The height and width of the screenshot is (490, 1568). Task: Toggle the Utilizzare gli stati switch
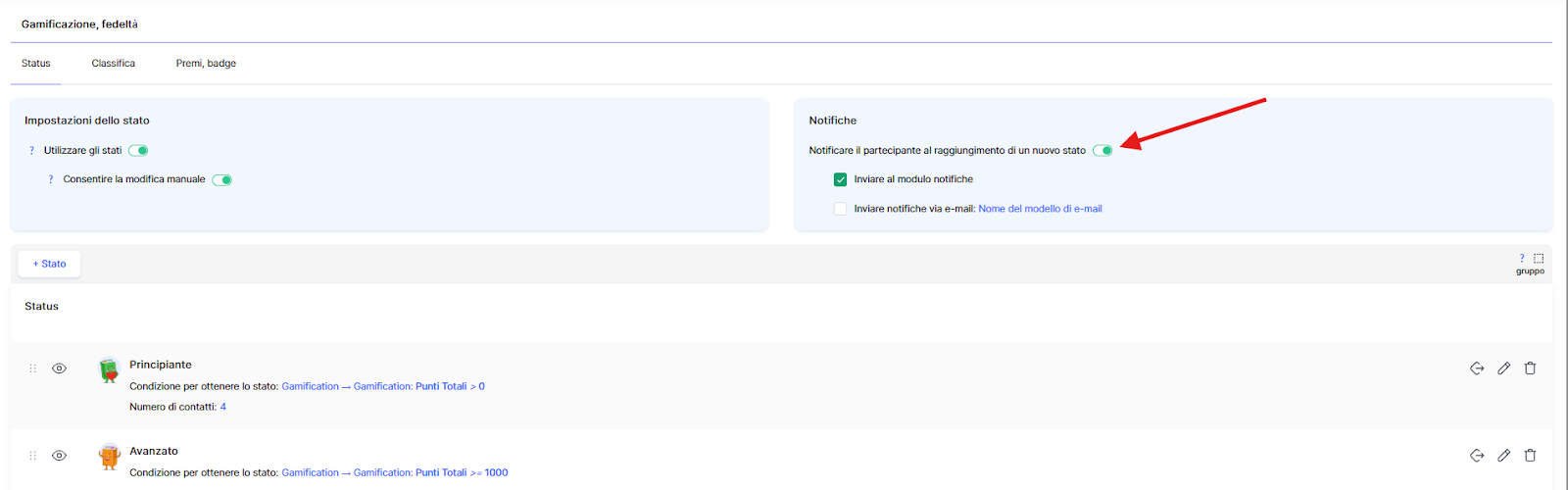tap(139, 151)
